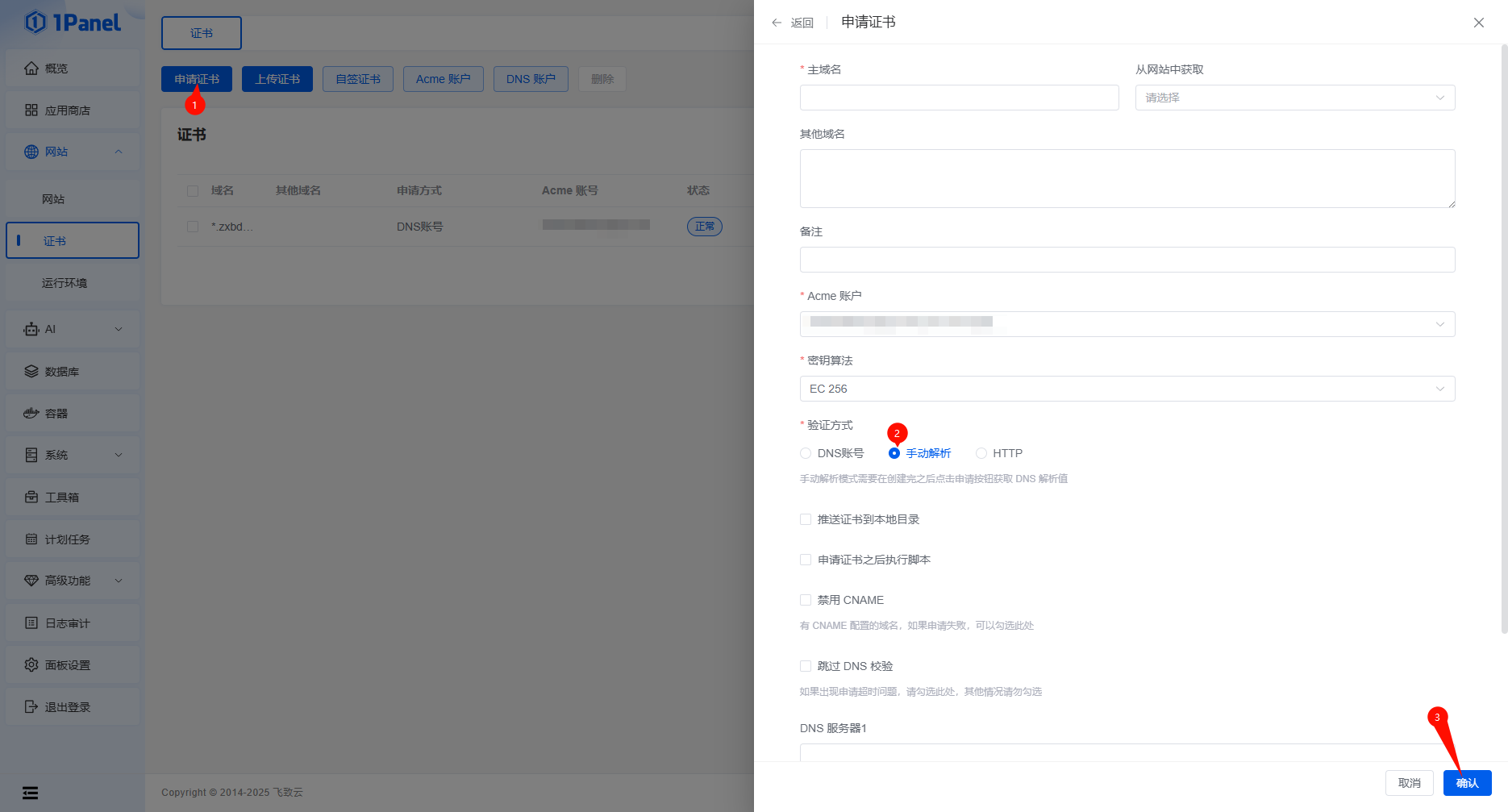This screenshot has height=812, width=1508.
Task: Click the logout icon in sidebar
Action: click(x=31, y=707)
